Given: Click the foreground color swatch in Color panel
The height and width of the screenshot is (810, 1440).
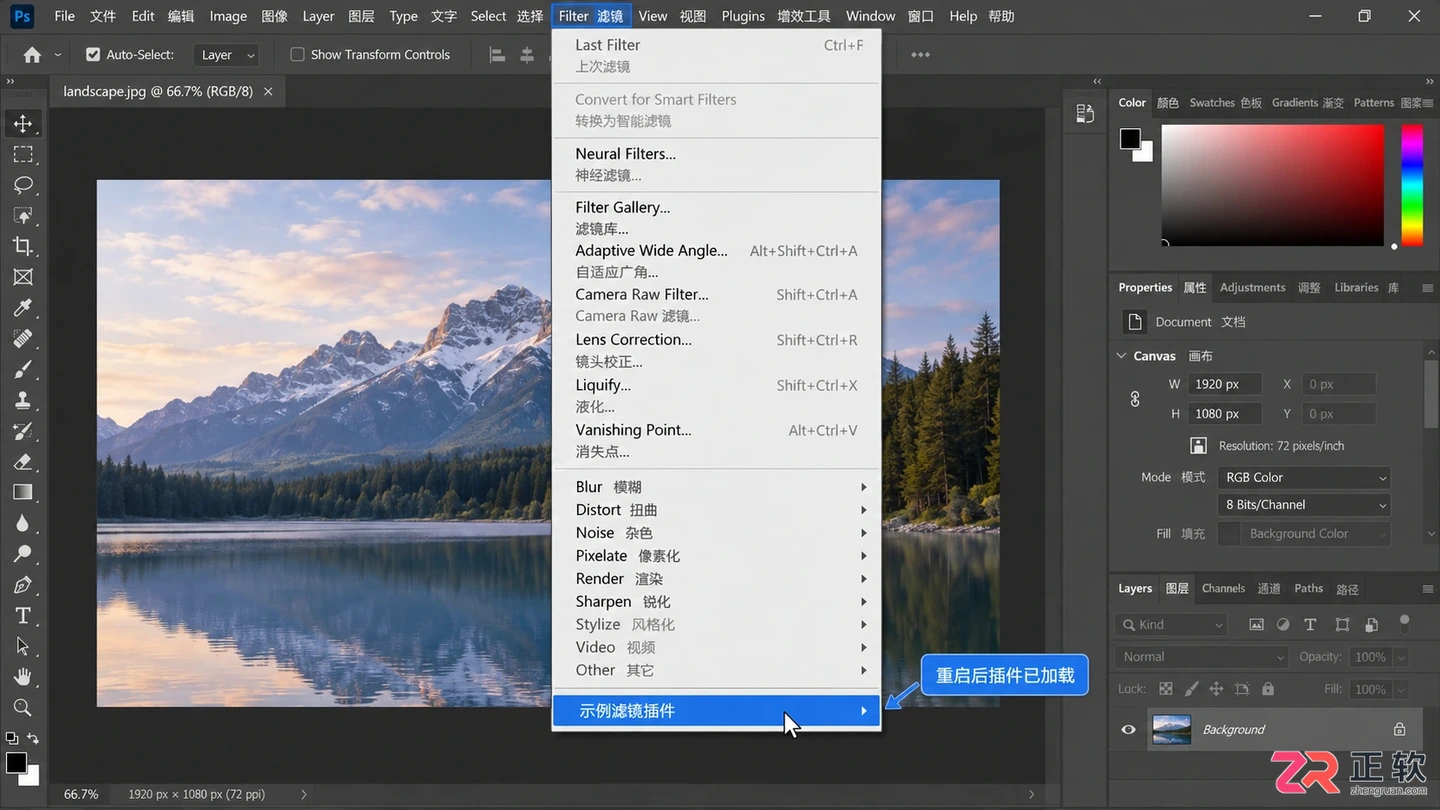Looking at the screenshot, I should point(1130,139).
